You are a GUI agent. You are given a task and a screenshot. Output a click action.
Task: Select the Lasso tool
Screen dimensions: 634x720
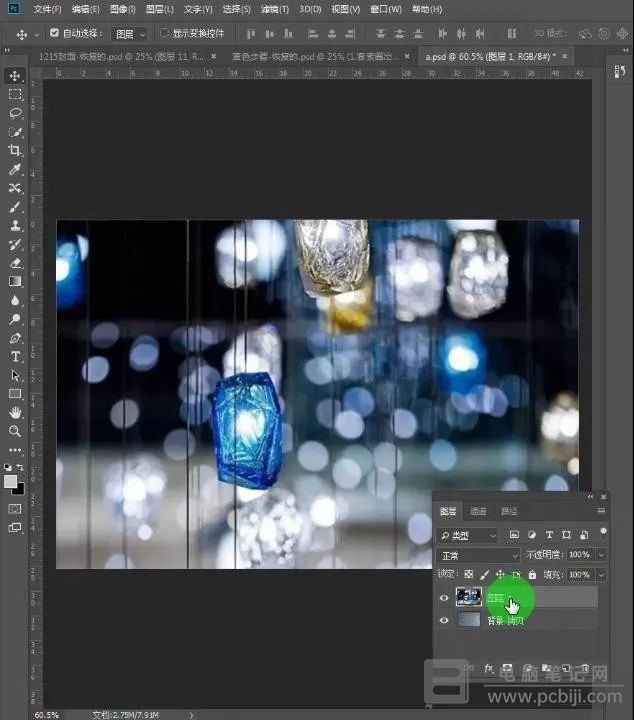coord(15,113)
